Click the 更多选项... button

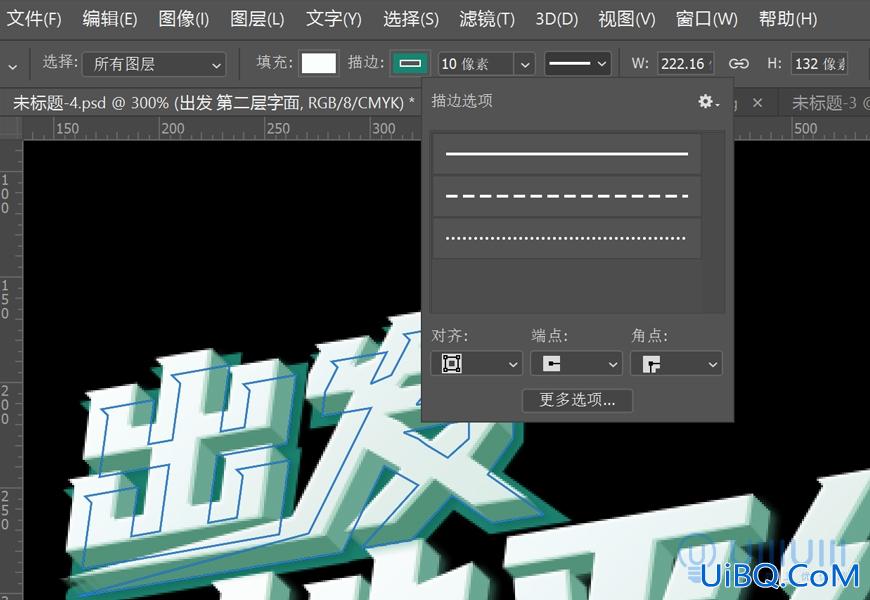coord(577,400)
